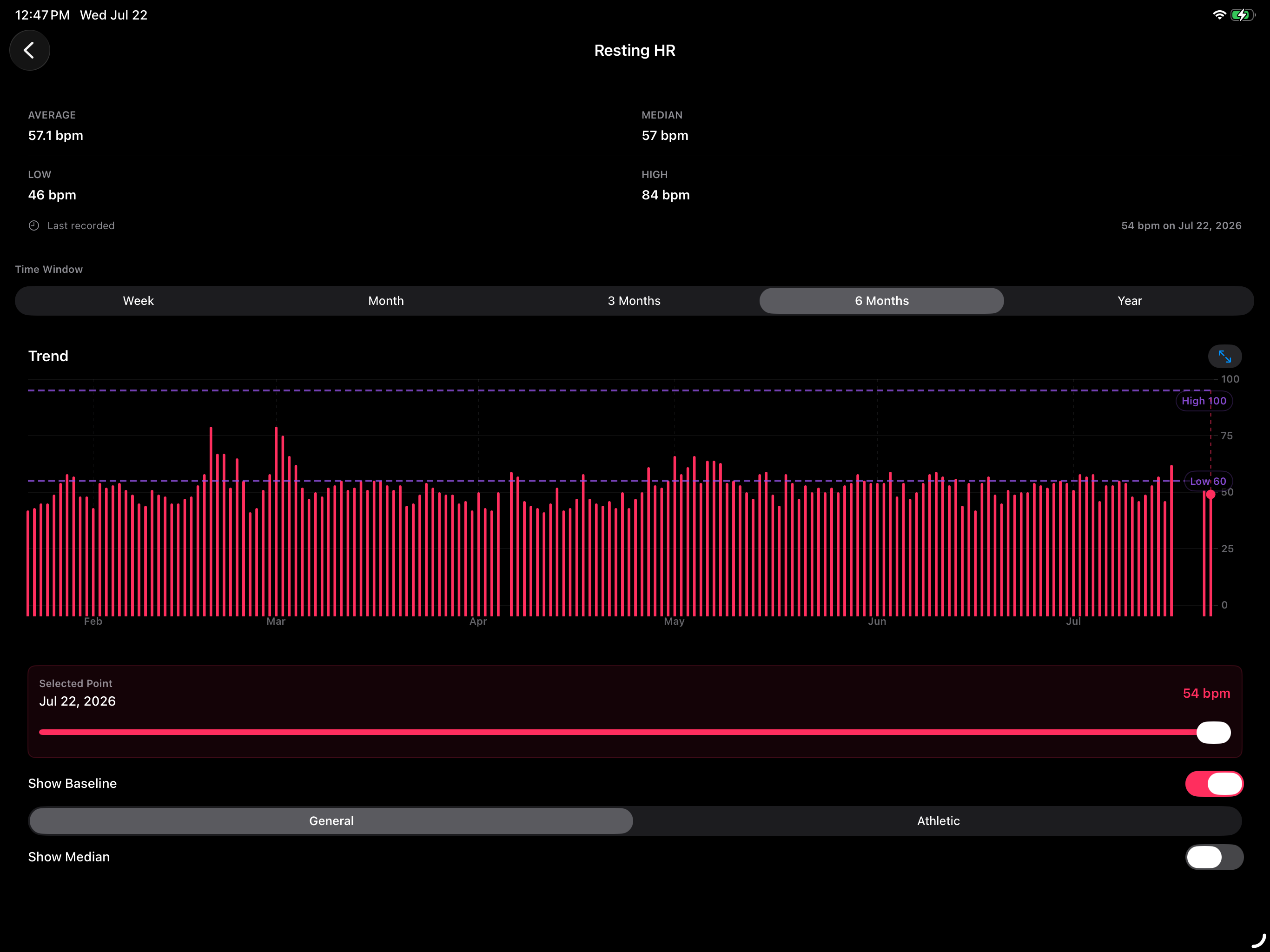Viewport: 1270px width, 952px height.
Task: Tap the Mar label on the chart axis
Action: click(x=276, y=621)
